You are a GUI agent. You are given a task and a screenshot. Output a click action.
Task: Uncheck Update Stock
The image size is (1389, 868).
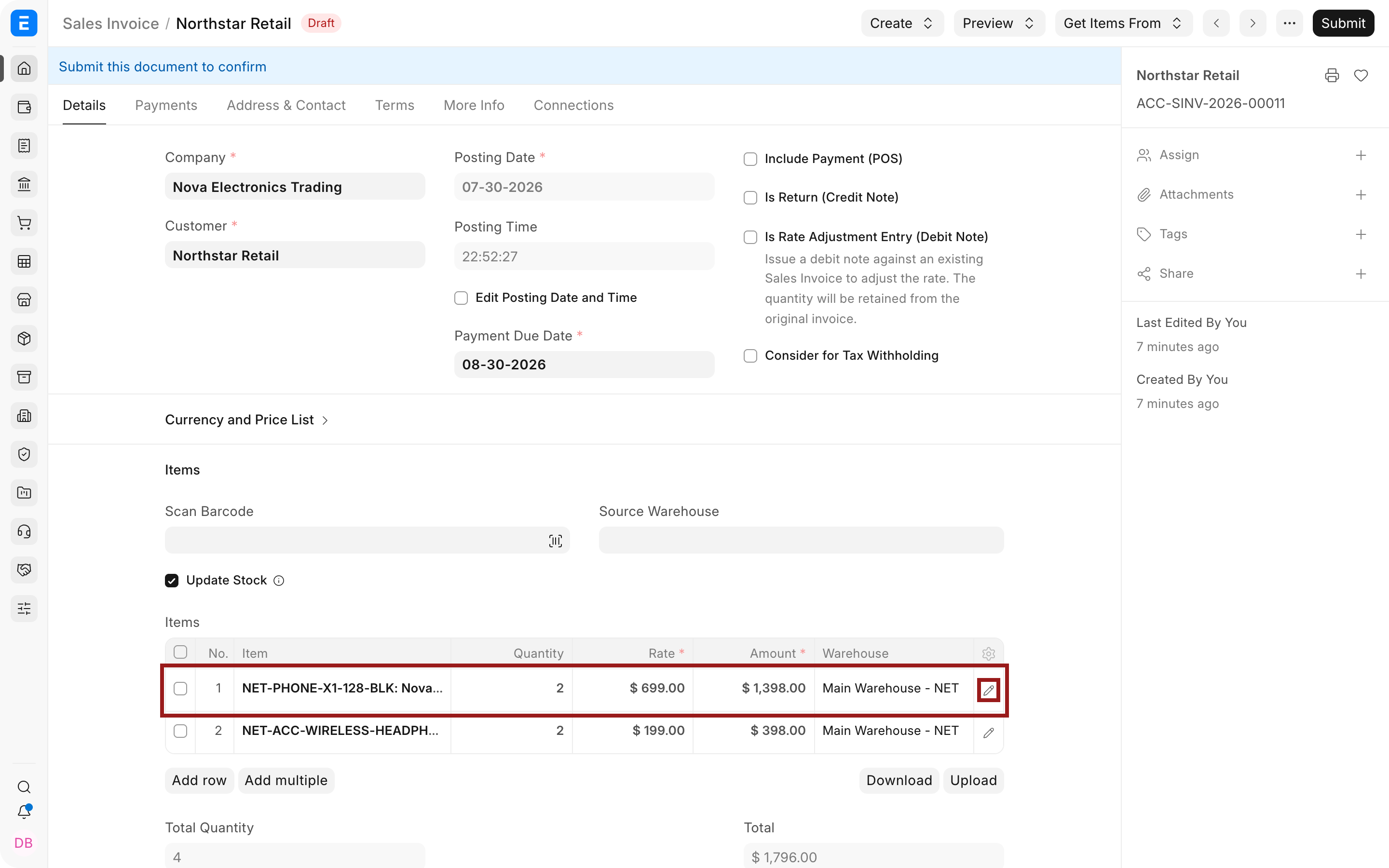pos(172,581)
